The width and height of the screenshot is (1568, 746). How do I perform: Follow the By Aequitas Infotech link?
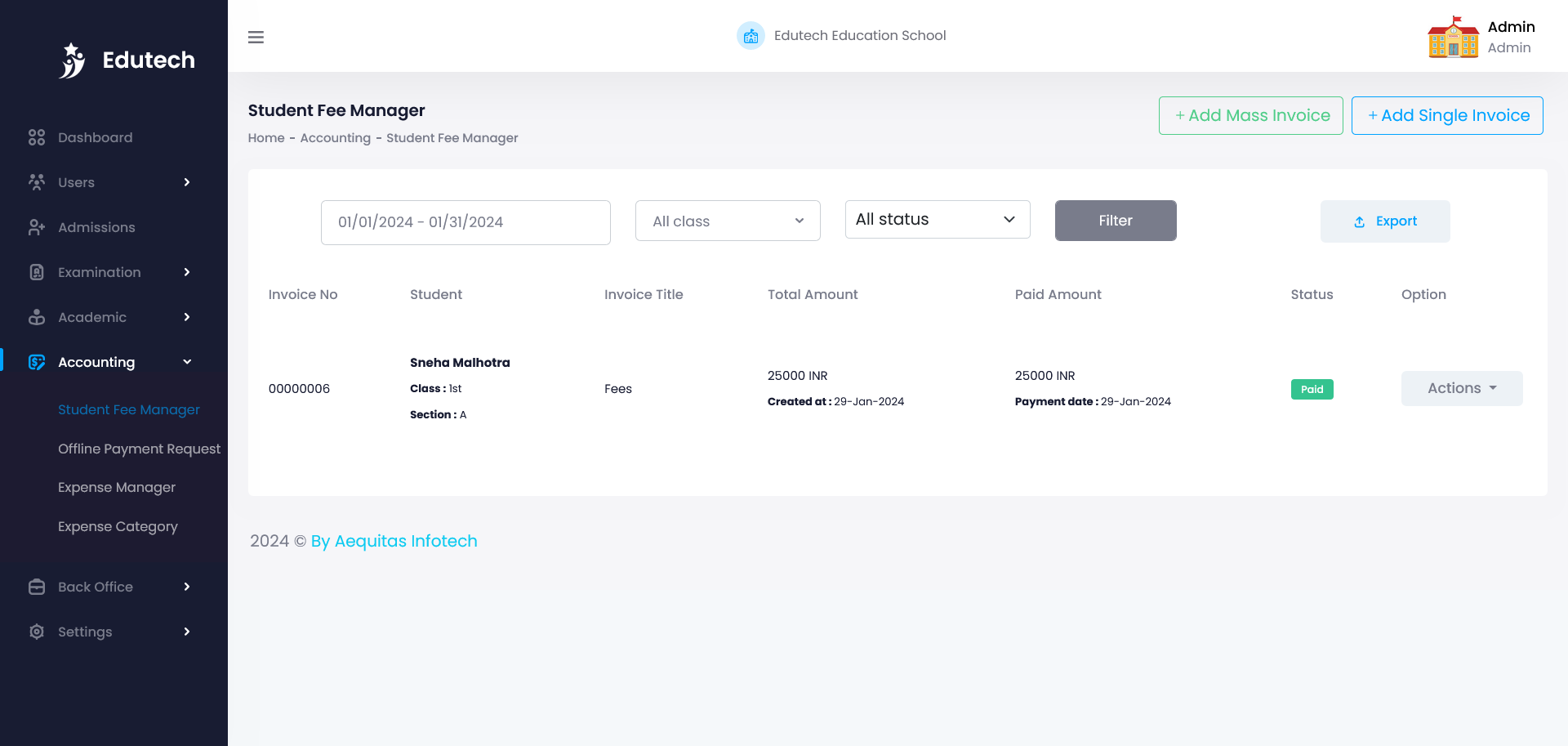click(x=394, y=541)
